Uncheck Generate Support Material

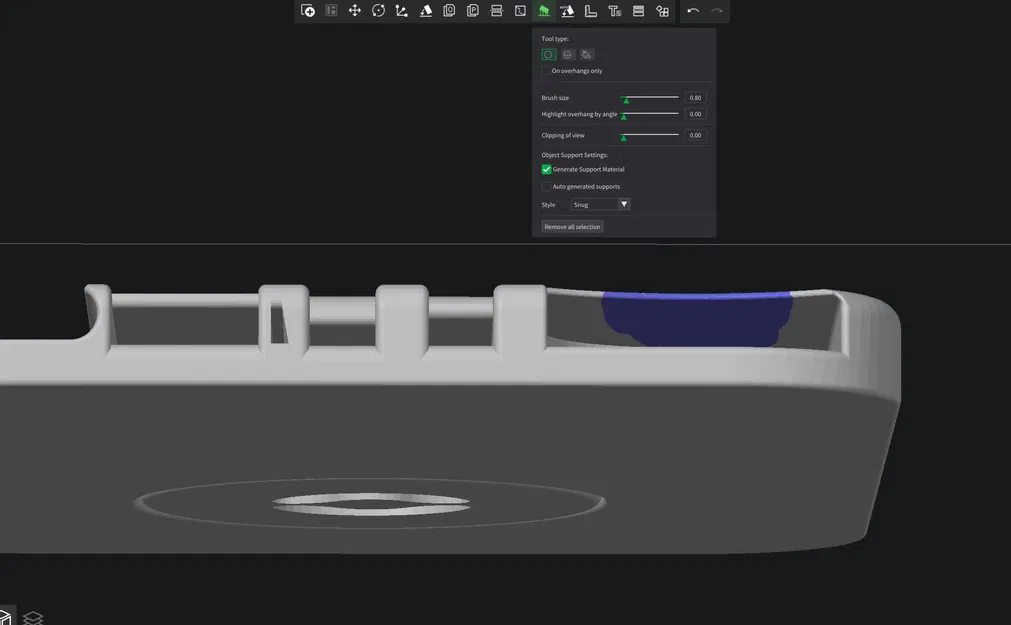pyautogui.click(x=546, y=169)
